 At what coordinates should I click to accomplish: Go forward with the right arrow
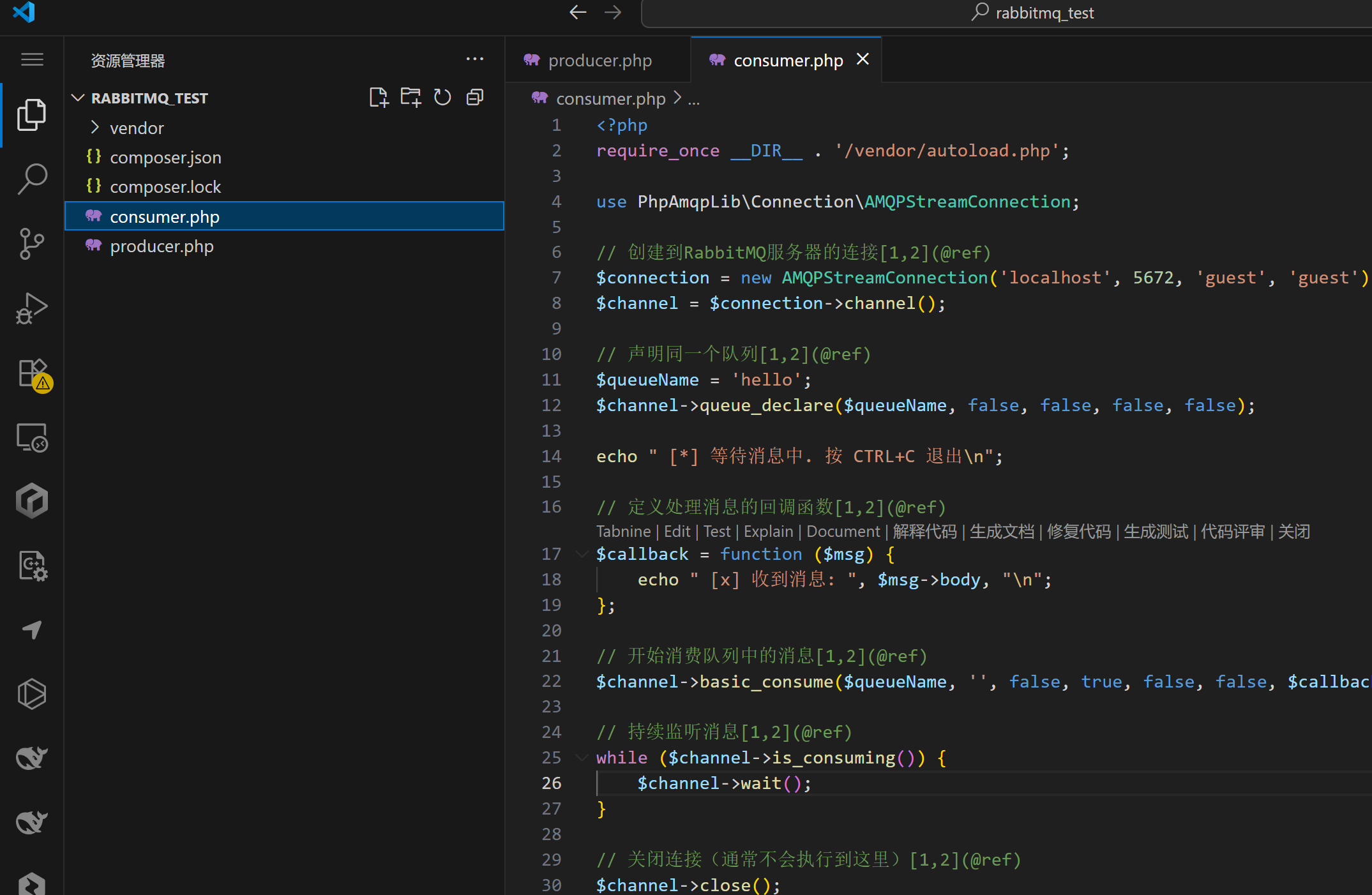tap(613, 12)
